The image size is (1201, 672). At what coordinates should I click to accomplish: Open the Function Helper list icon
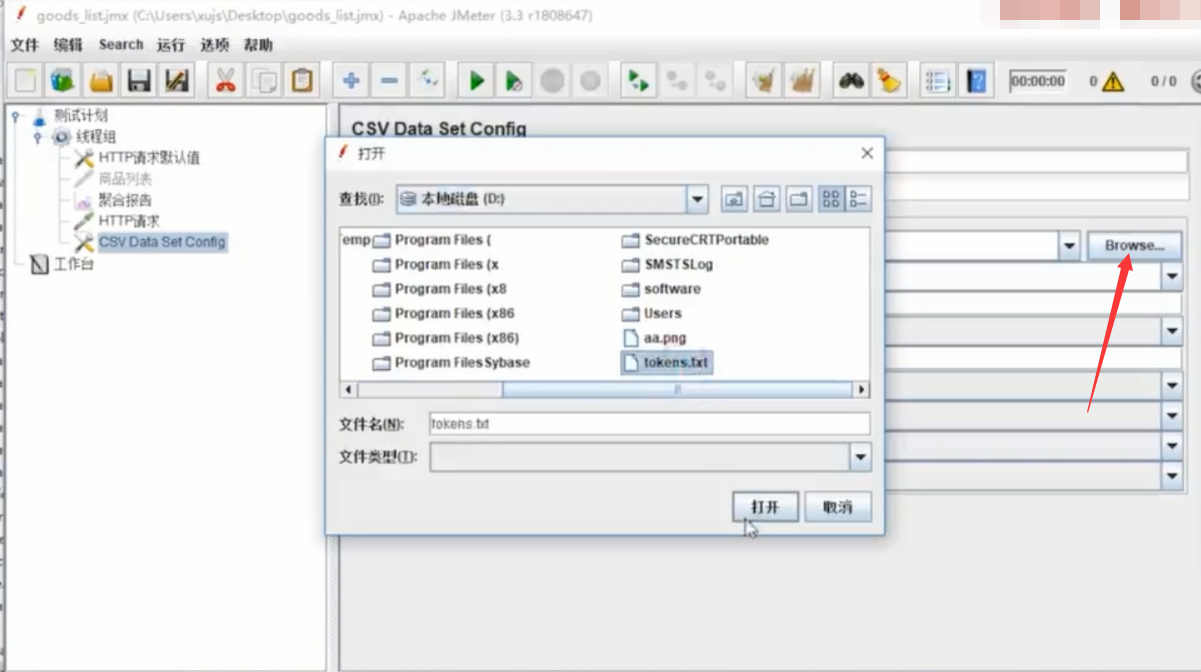click(x=938, y=81)
